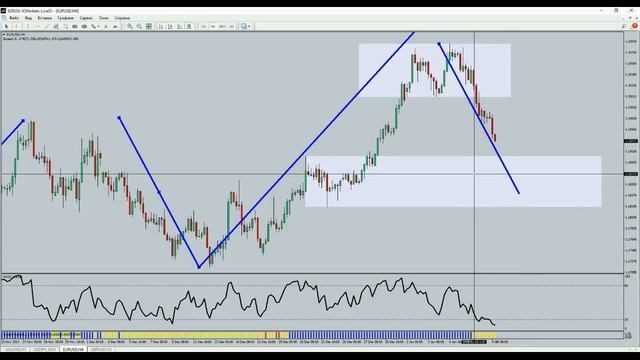640x360 pixels.
Task: Toggle the green highlighted chart toolbar button
Action: [189, 27]
